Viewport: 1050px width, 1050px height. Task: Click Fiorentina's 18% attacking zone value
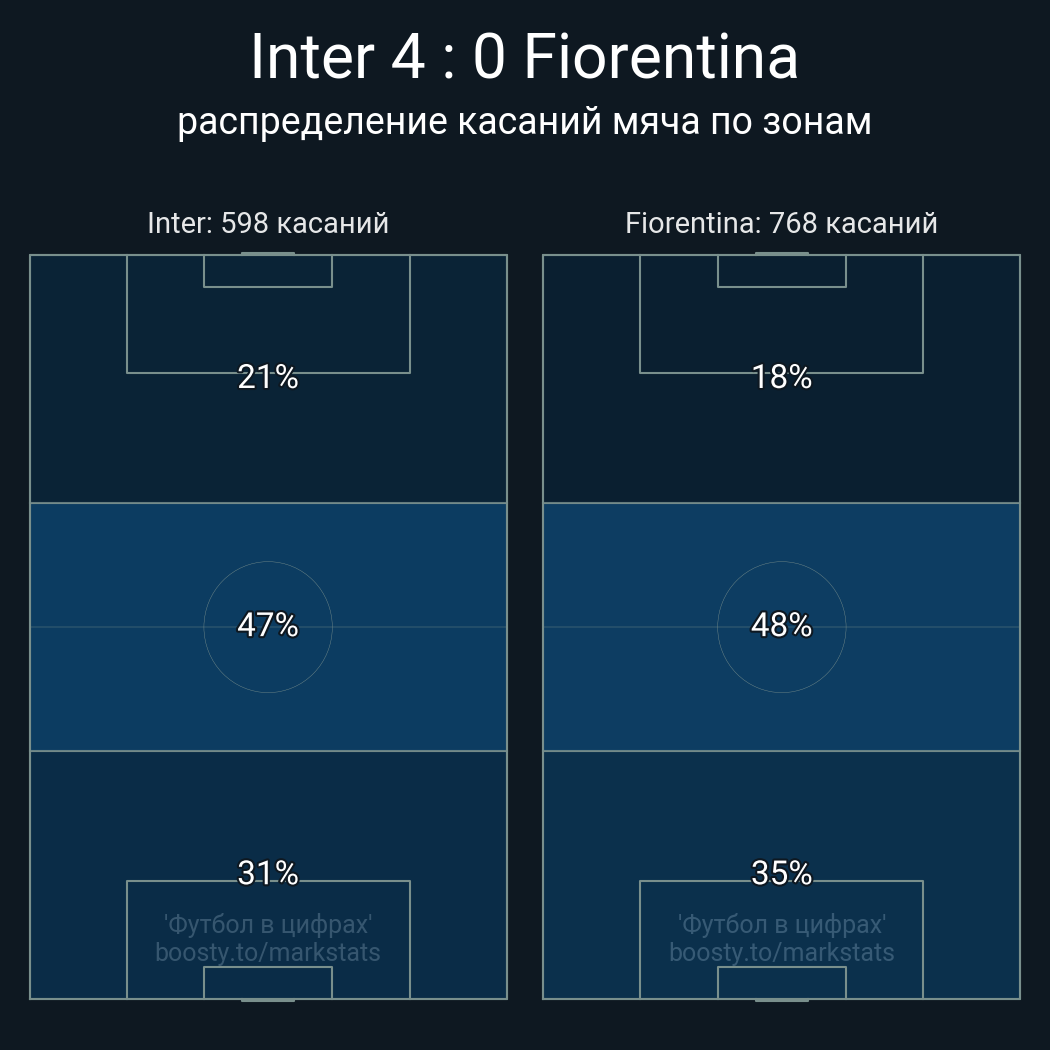781,377
